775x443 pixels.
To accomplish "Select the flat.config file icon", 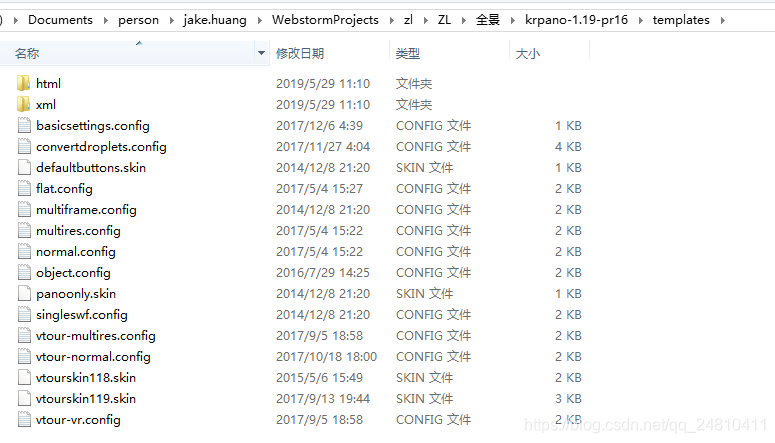I will pyautogui.click(x=24, y=188).
